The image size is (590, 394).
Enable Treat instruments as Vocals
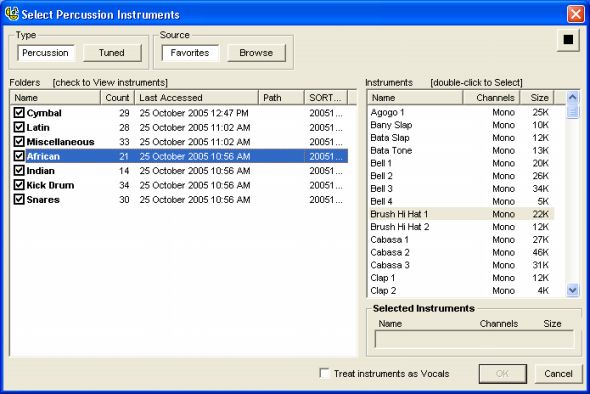[324, 373]
